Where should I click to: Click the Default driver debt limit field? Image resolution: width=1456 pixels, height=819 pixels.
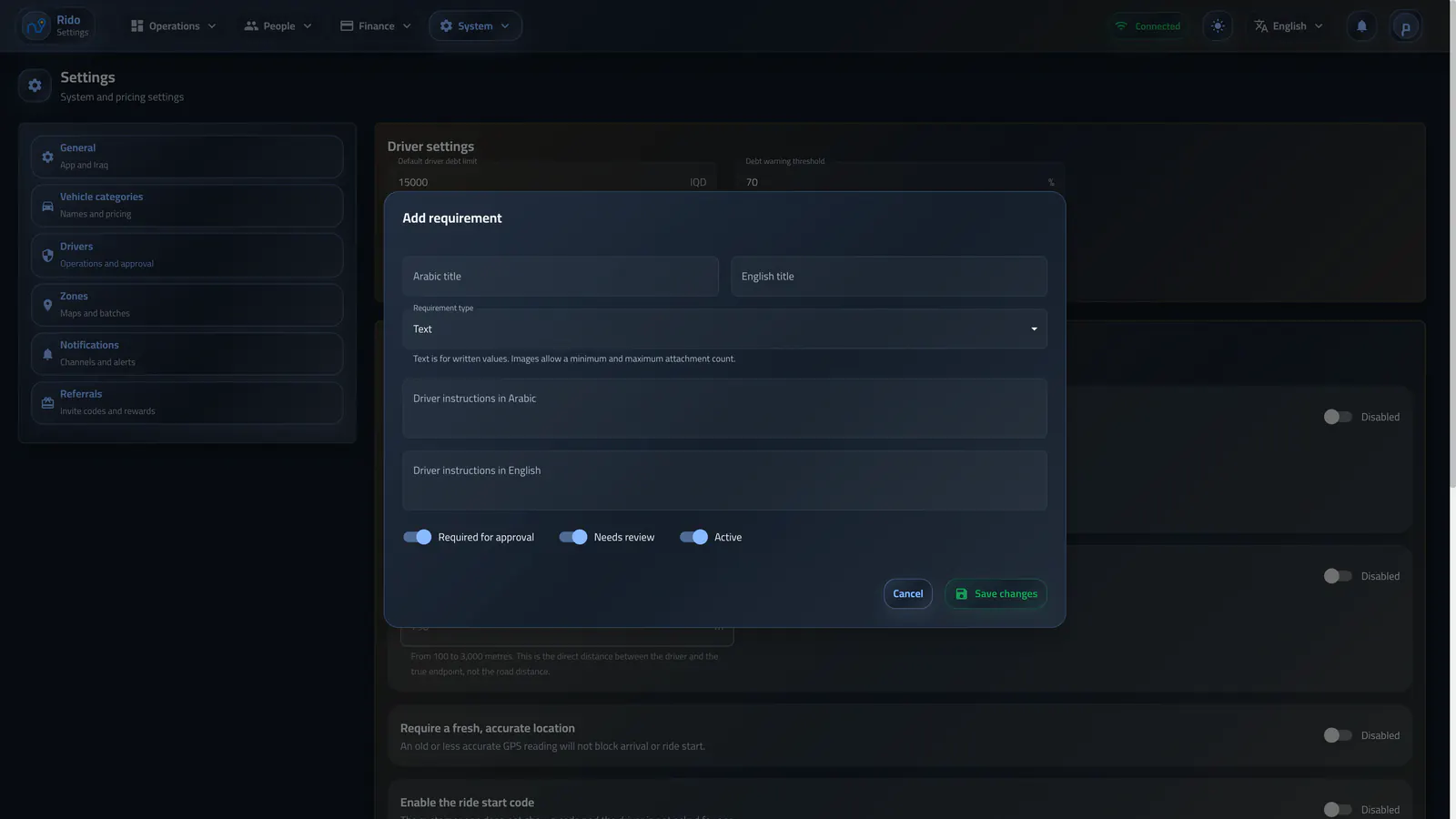pyautogui.click(x=552, y=182)
